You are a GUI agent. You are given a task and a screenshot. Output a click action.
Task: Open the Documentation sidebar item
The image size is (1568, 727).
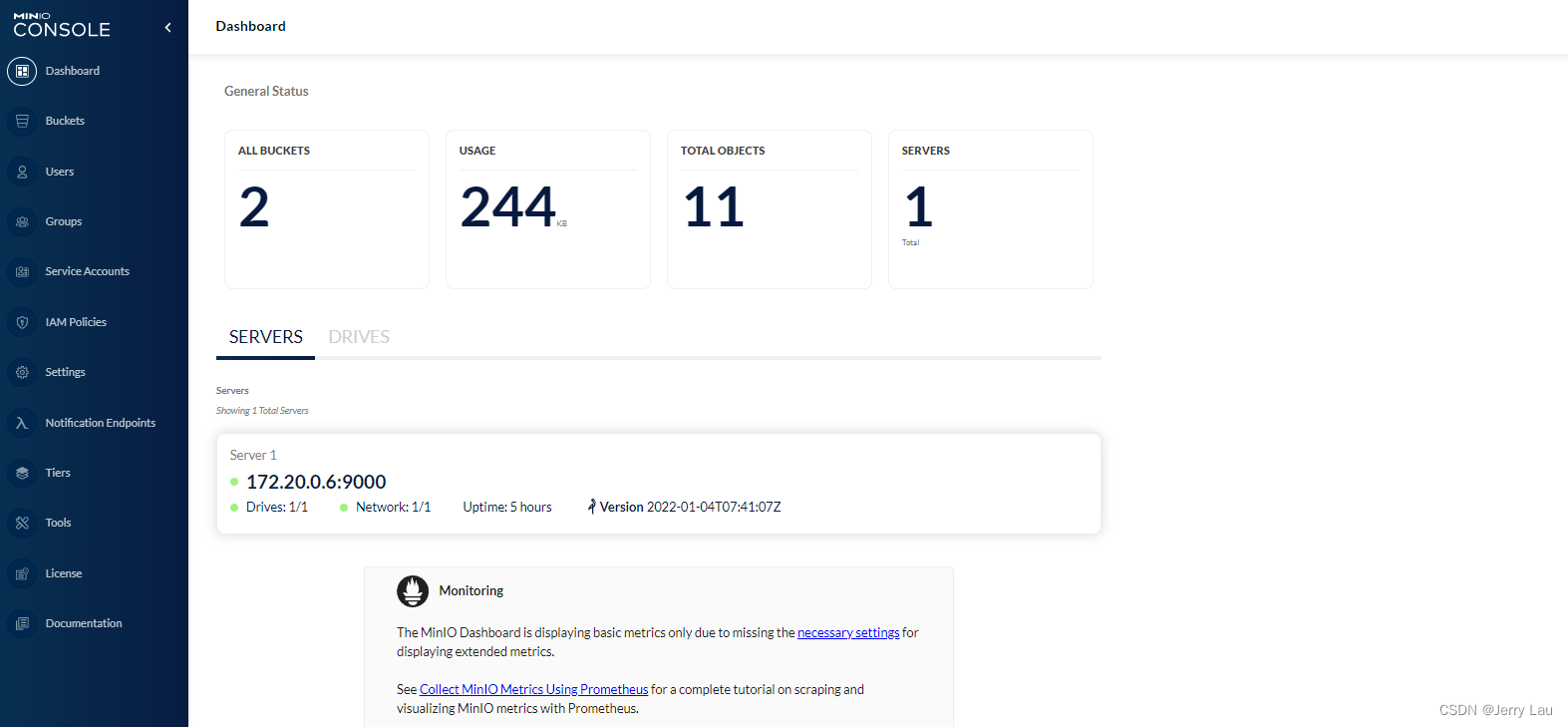(84, 623)
